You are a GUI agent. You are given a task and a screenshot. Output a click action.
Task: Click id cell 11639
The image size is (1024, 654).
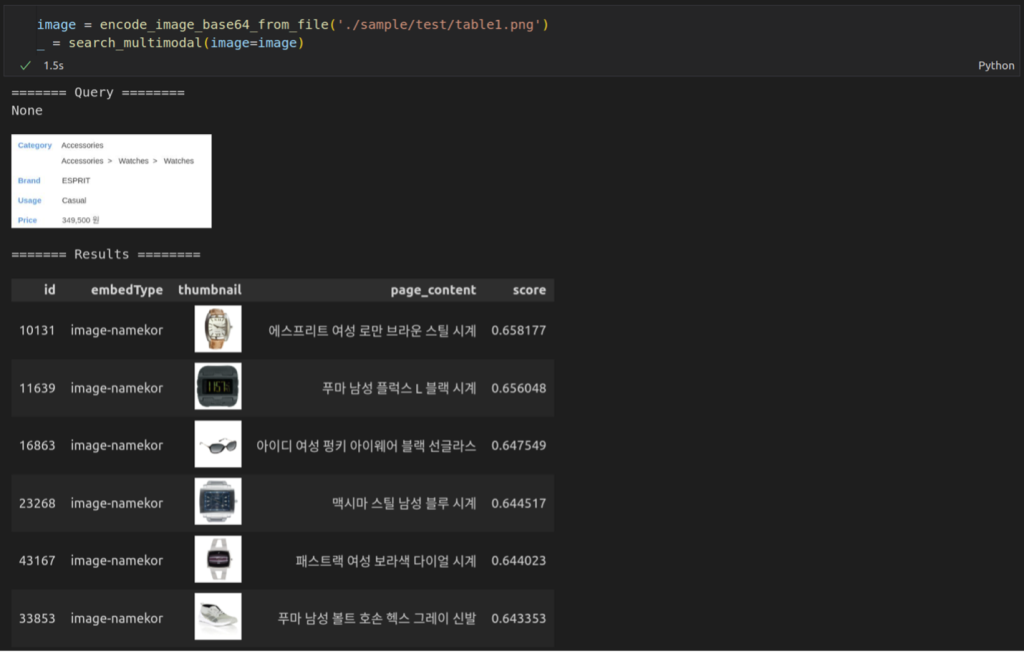tap(37, 388)
